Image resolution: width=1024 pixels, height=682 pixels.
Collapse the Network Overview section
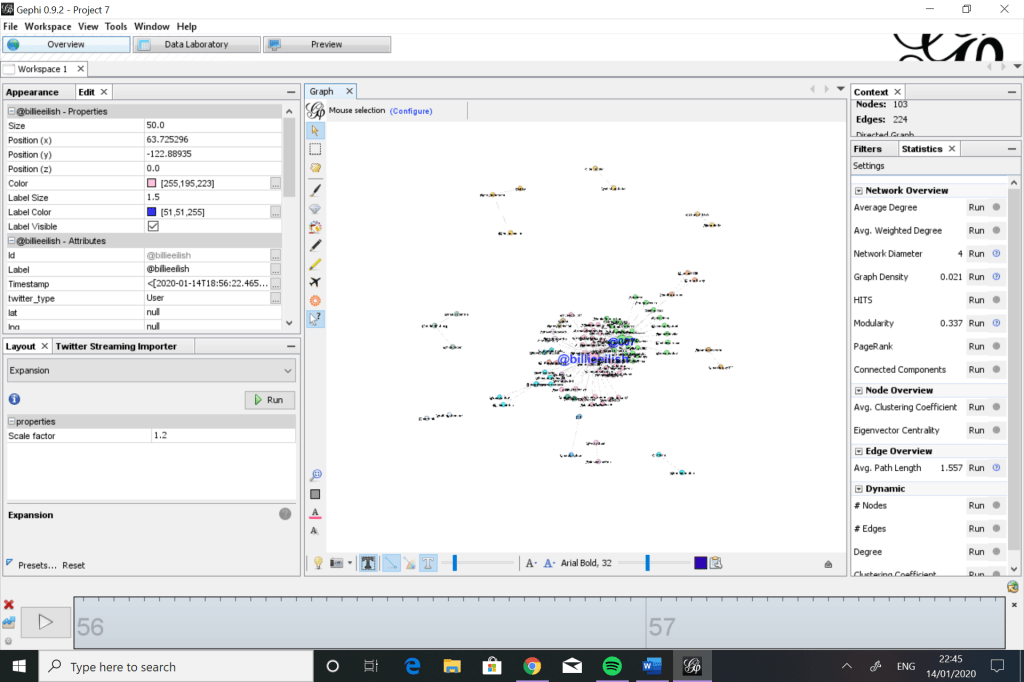click(858, 190)
